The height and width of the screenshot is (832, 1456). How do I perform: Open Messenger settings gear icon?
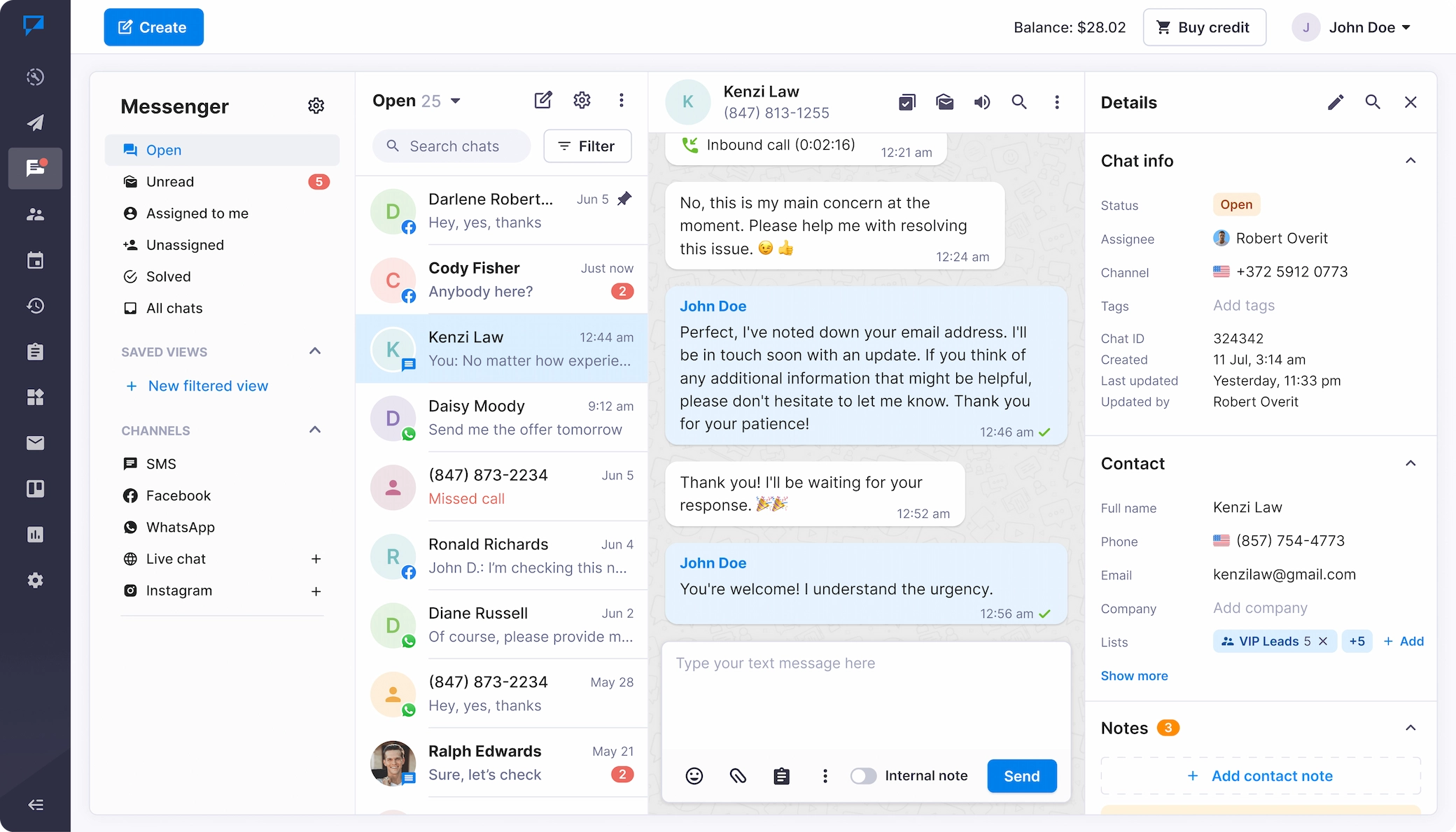click(316, 106)
